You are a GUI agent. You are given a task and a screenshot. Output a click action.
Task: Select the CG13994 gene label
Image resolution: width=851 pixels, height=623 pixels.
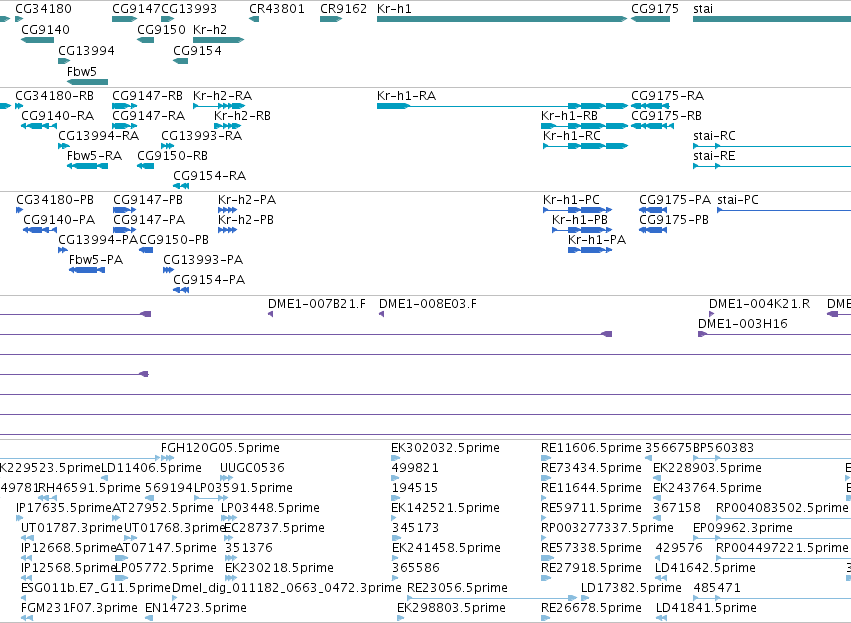coord(86,50)
